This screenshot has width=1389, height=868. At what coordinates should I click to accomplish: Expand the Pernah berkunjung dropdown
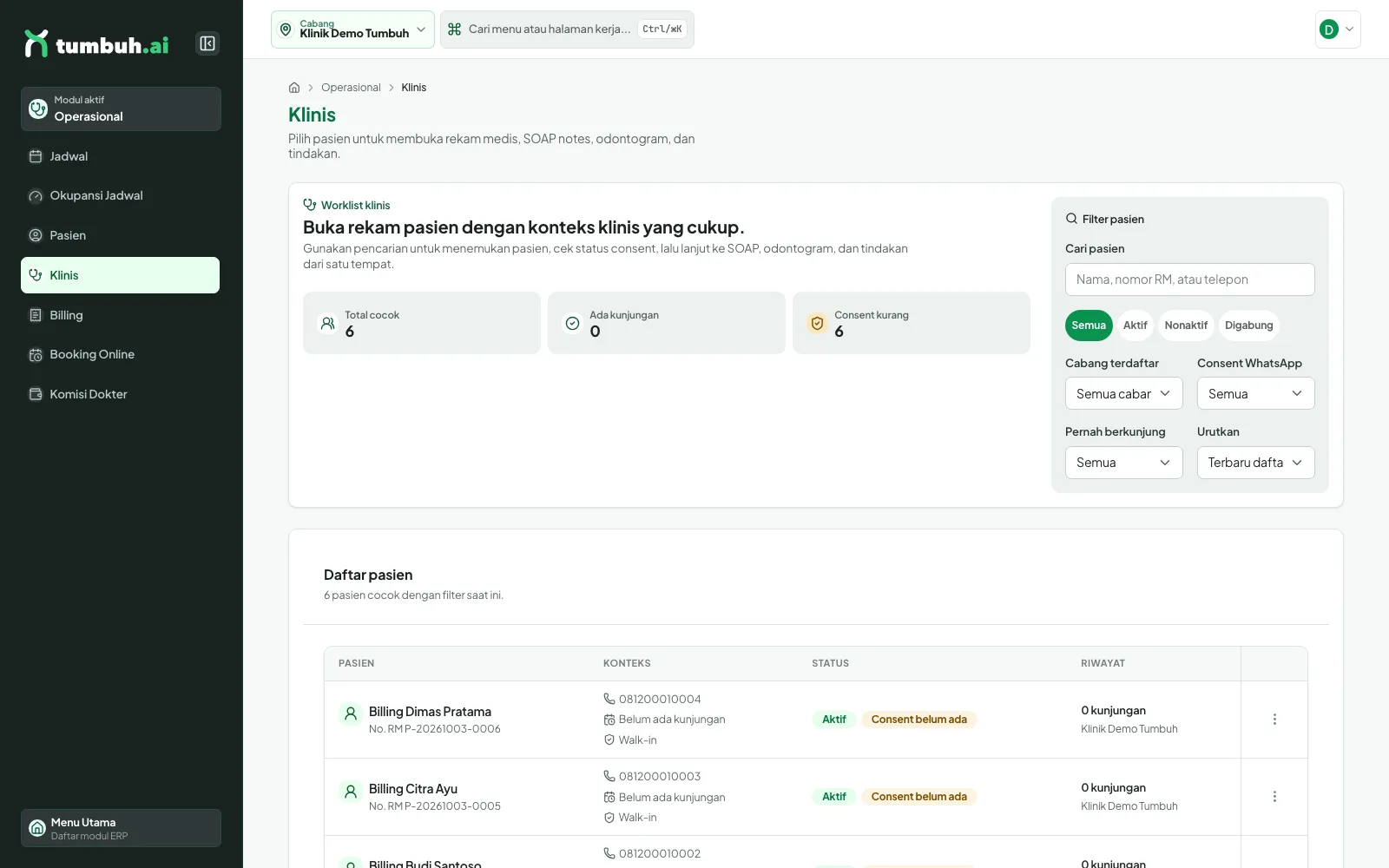[1123, 463]
